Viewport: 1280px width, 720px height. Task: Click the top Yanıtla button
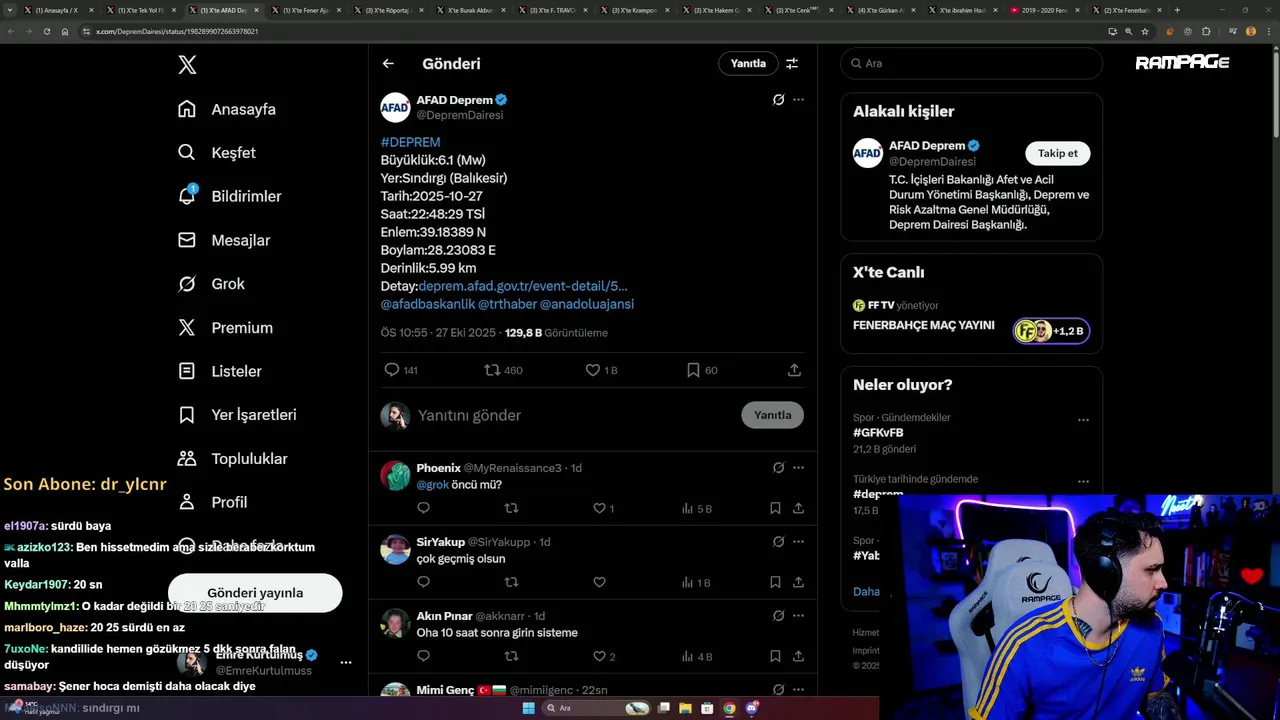click(x=748, y=63)
